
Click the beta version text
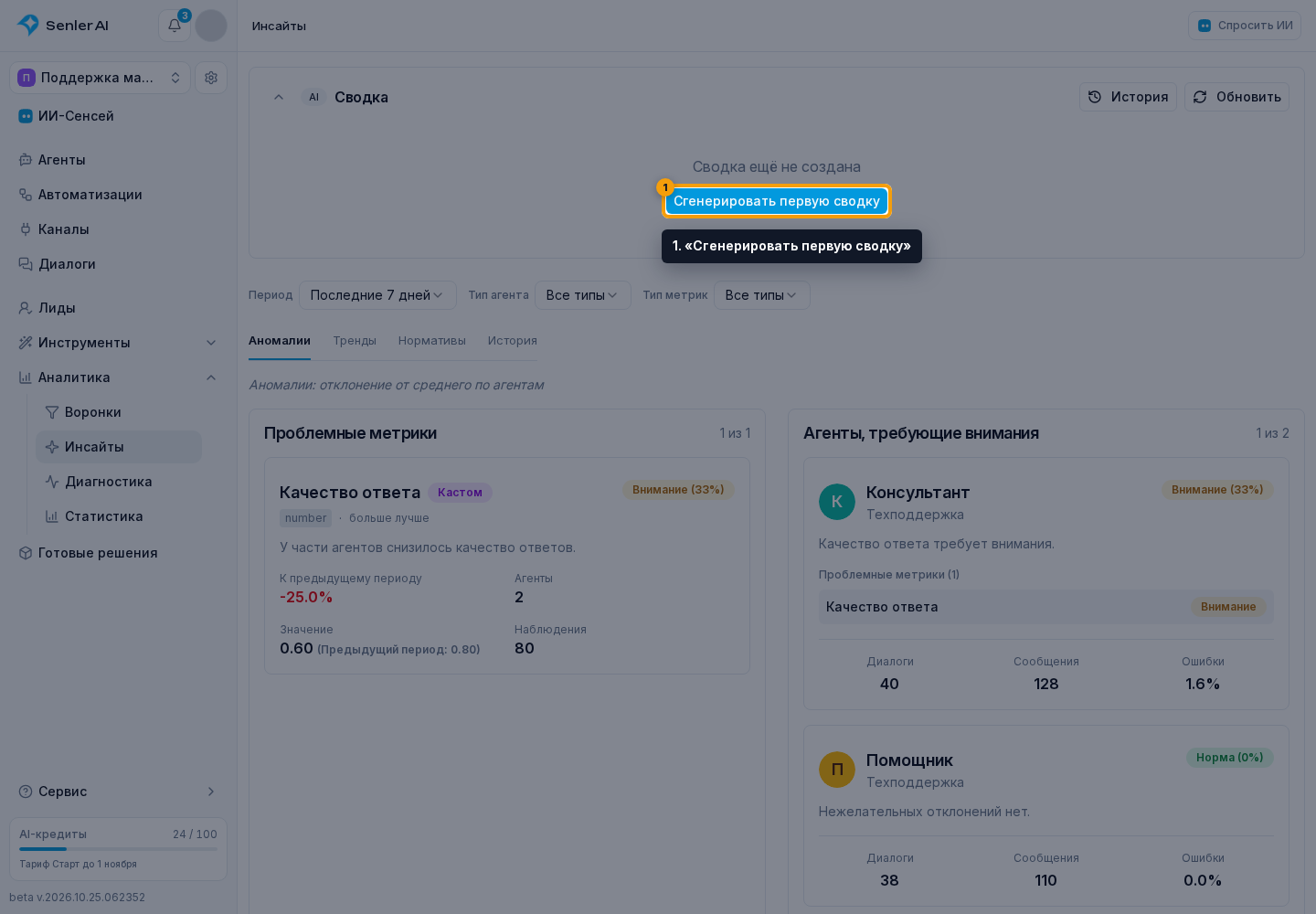point(78,898)
